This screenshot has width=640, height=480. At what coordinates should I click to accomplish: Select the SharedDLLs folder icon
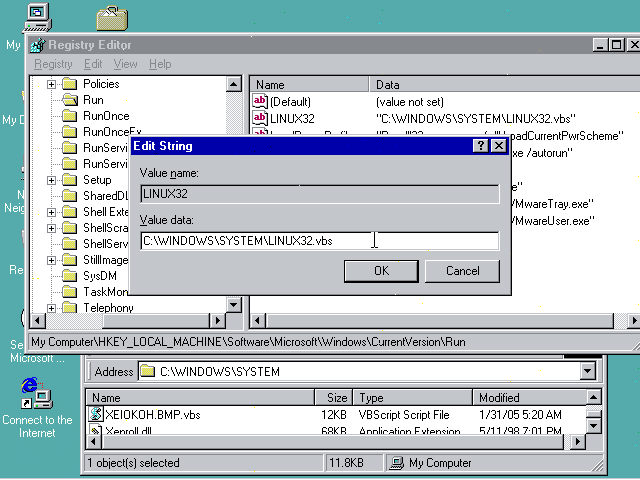click(x=70, y=196)
